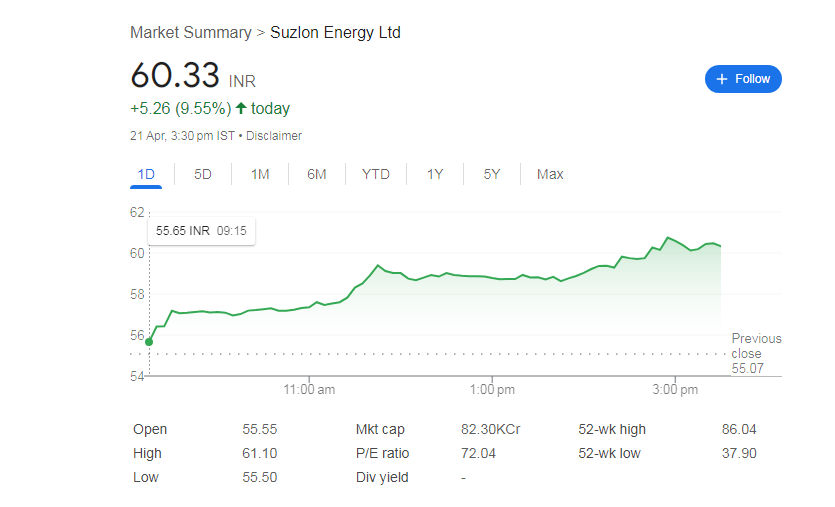Click the Previous close 55.07 label

756,354
